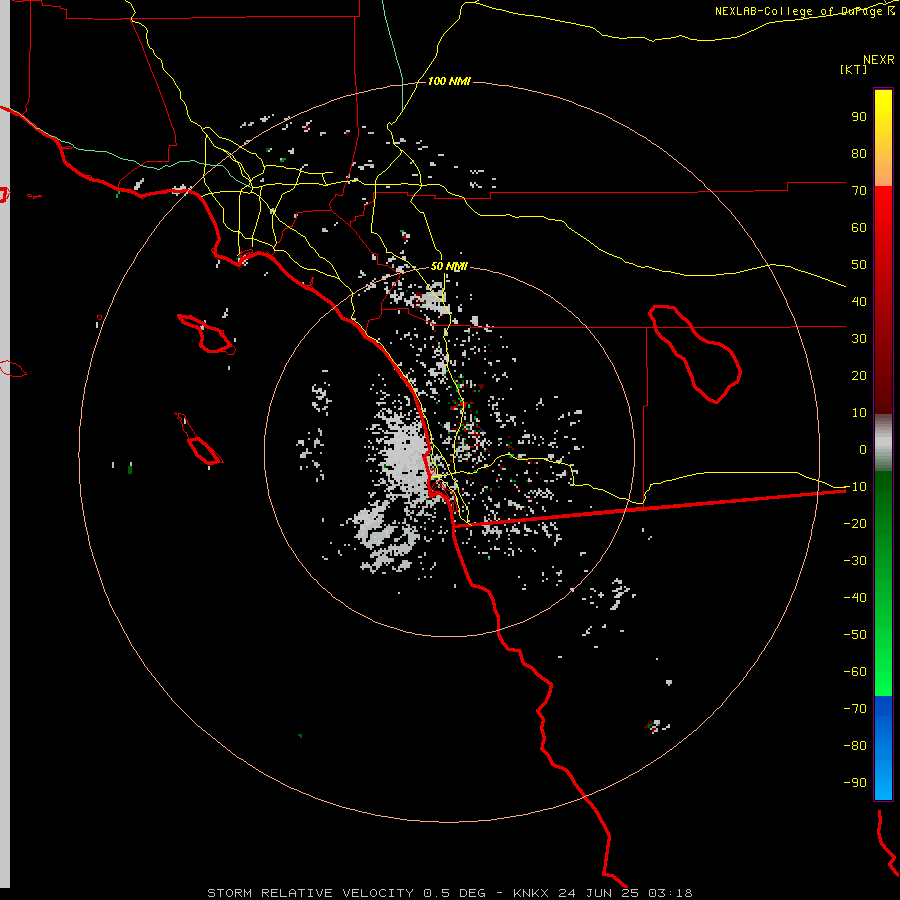Click the blue band of the color bar
Image resolution: width=900 pixels, height=900 pixels.
[883, 748]
